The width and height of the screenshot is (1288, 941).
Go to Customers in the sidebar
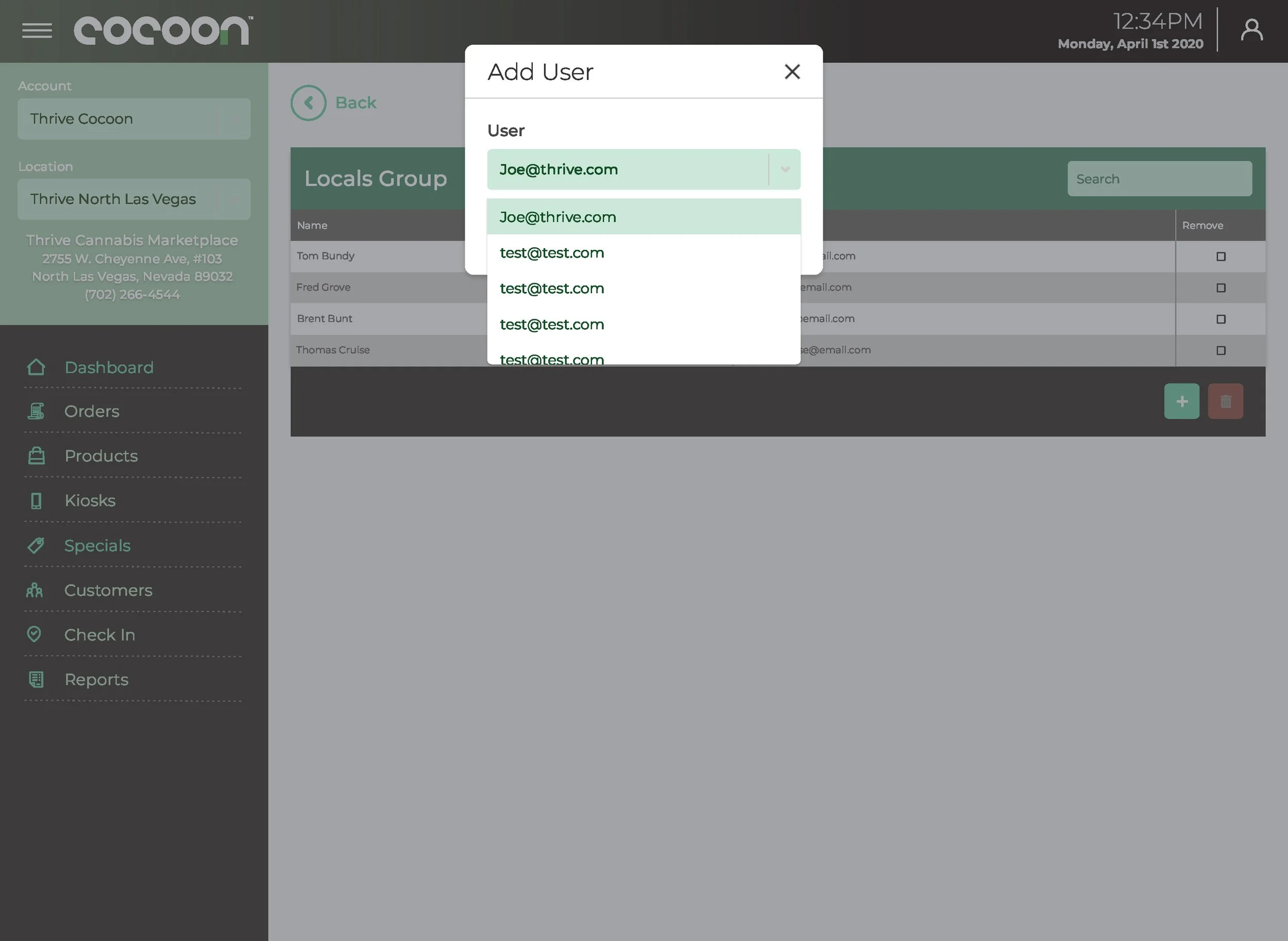pos(108,591)
